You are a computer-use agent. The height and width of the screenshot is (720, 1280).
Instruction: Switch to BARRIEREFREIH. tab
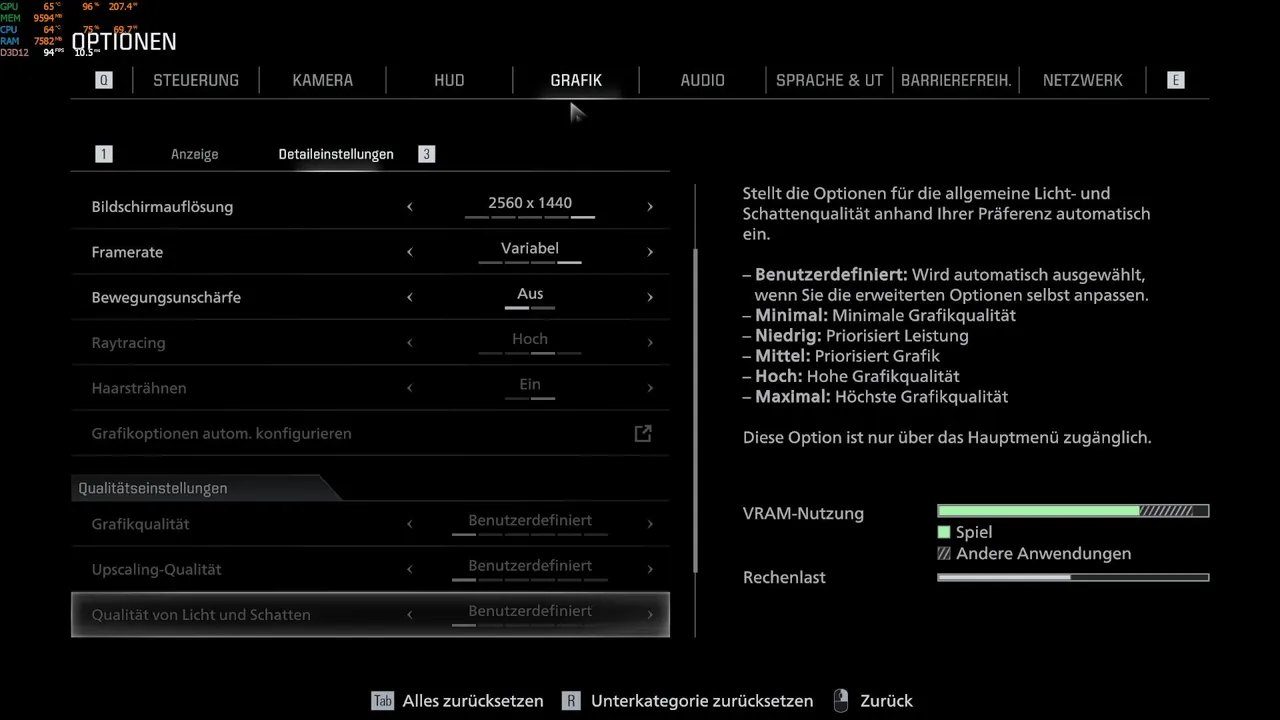tap(956, 80)
